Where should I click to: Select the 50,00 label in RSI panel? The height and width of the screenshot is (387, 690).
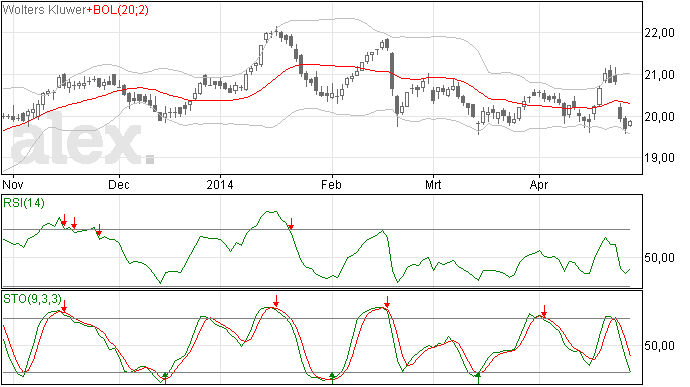pos(659,258)
